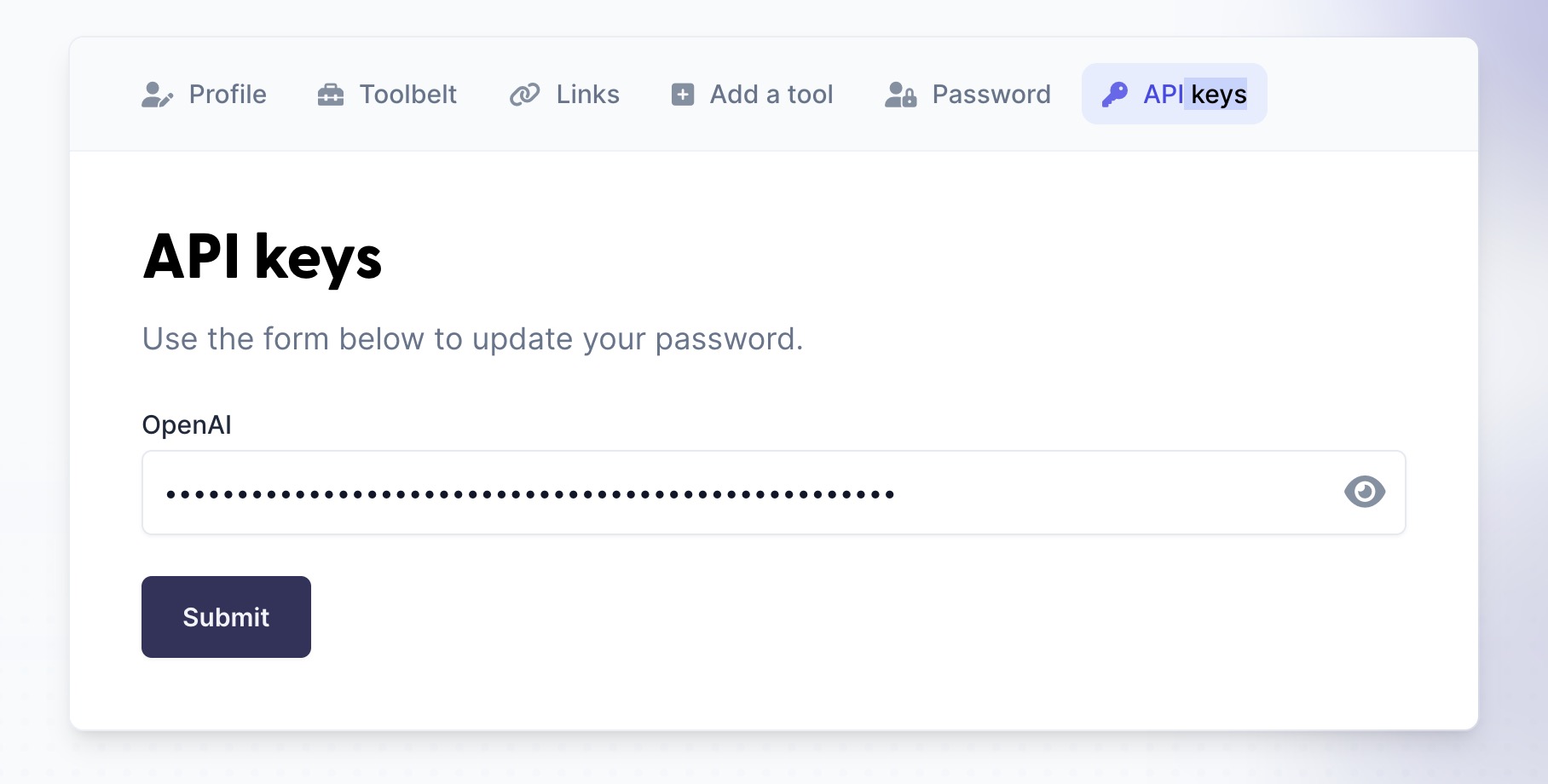Screen dimensions: 1548x784
Task: Click the API keys key icon
Action: pyautogui.click(x=1115, y=95)
